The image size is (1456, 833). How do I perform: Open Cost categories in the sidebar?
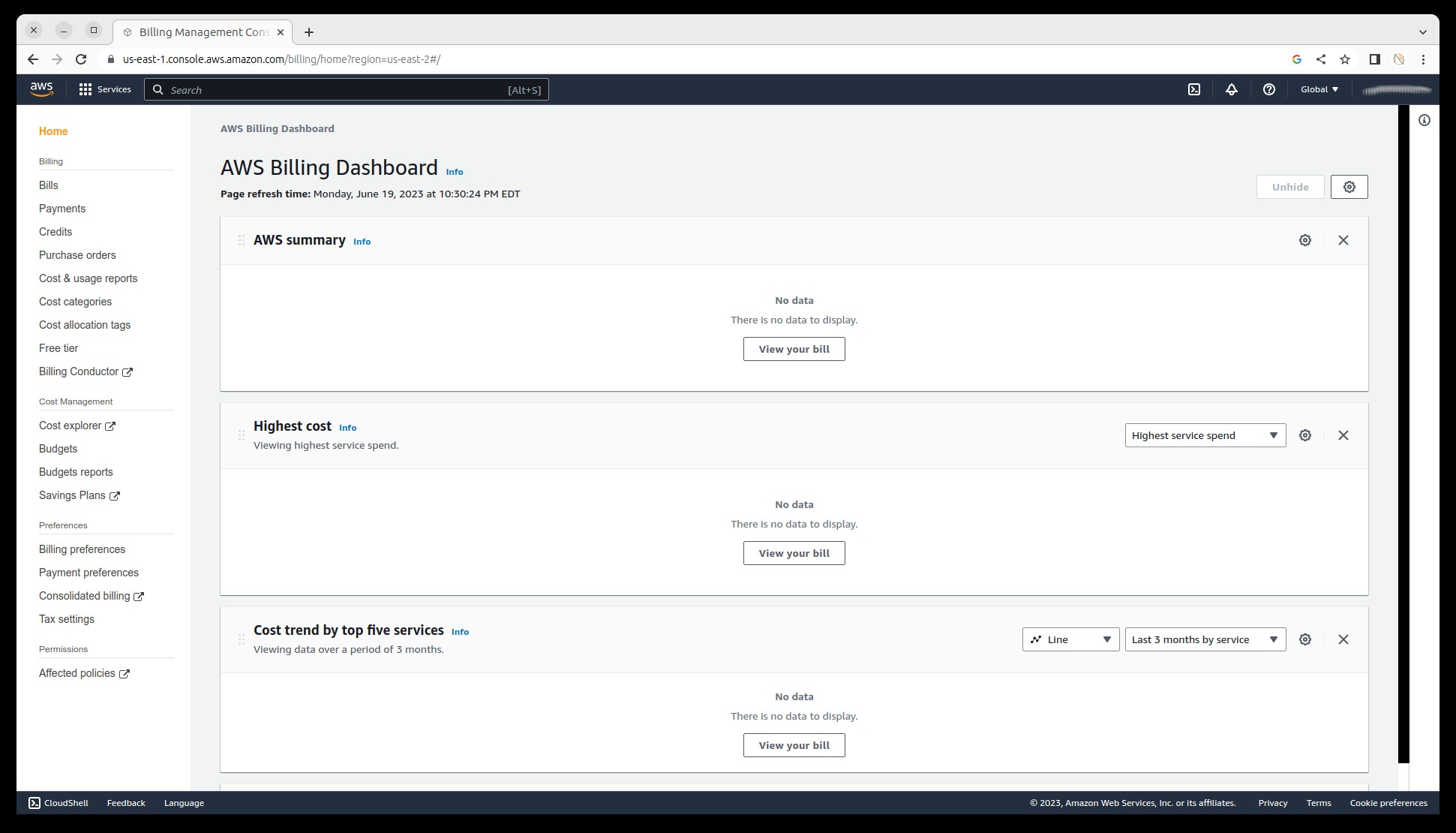pyautogui.click(x=75, y=302)
